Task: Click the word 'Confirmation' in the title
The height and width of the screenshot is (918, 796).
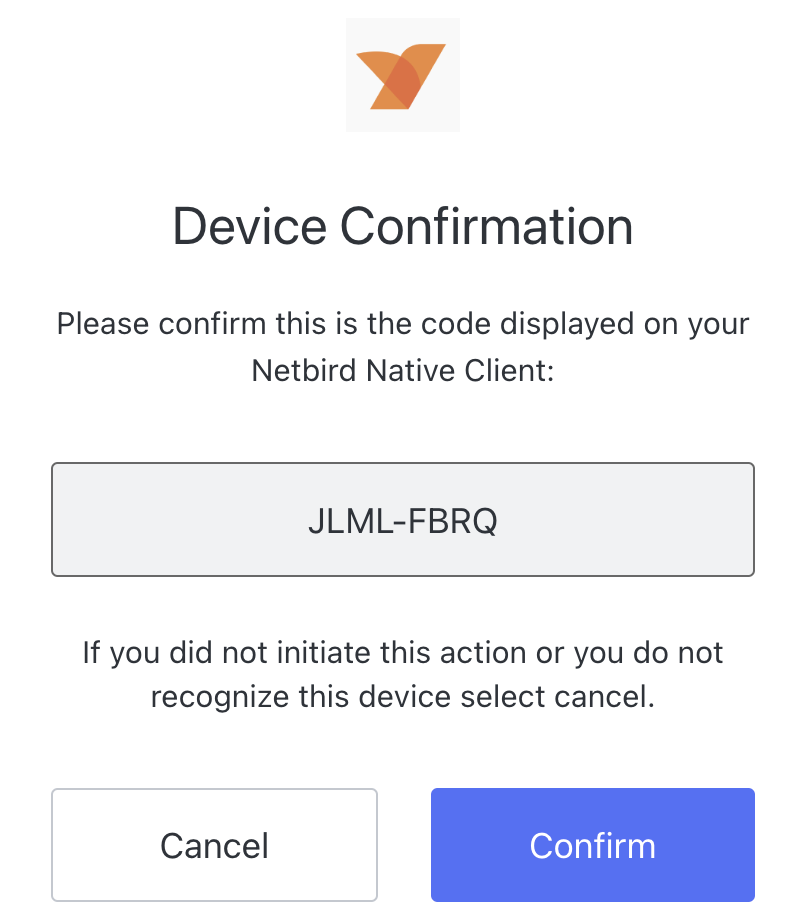Action: coord(486,226)
